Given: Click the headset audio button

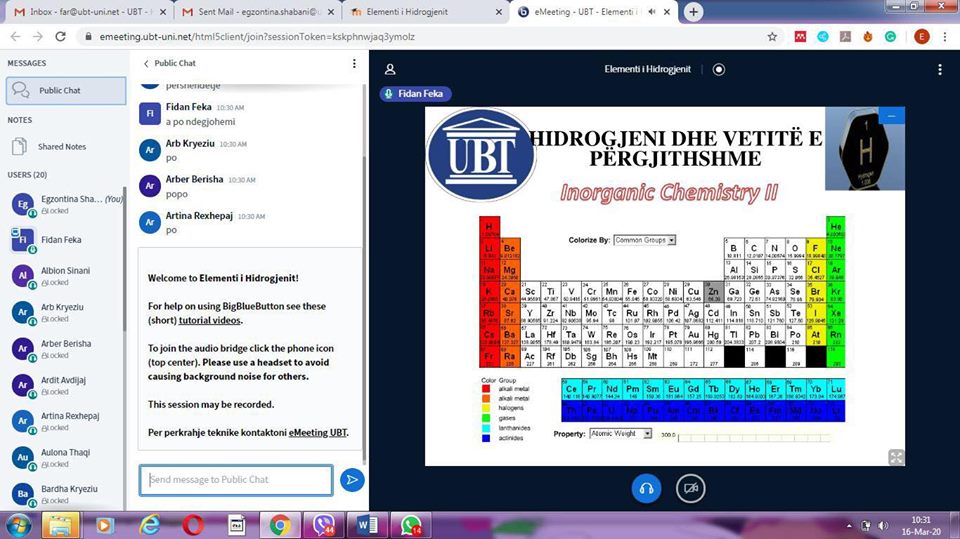Looking at the screenshot, I should click(646, 488).
